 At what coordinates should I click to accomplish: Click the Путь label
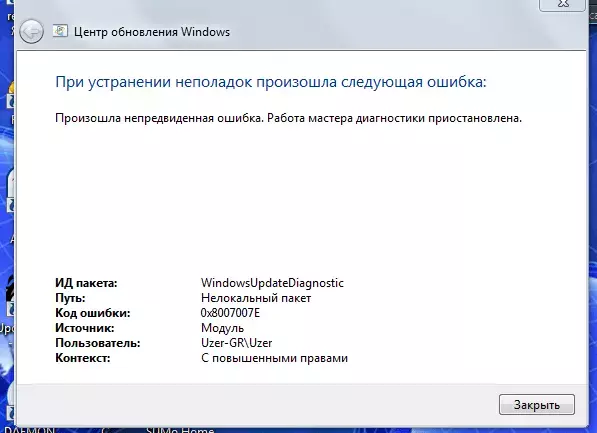point(70,298)
